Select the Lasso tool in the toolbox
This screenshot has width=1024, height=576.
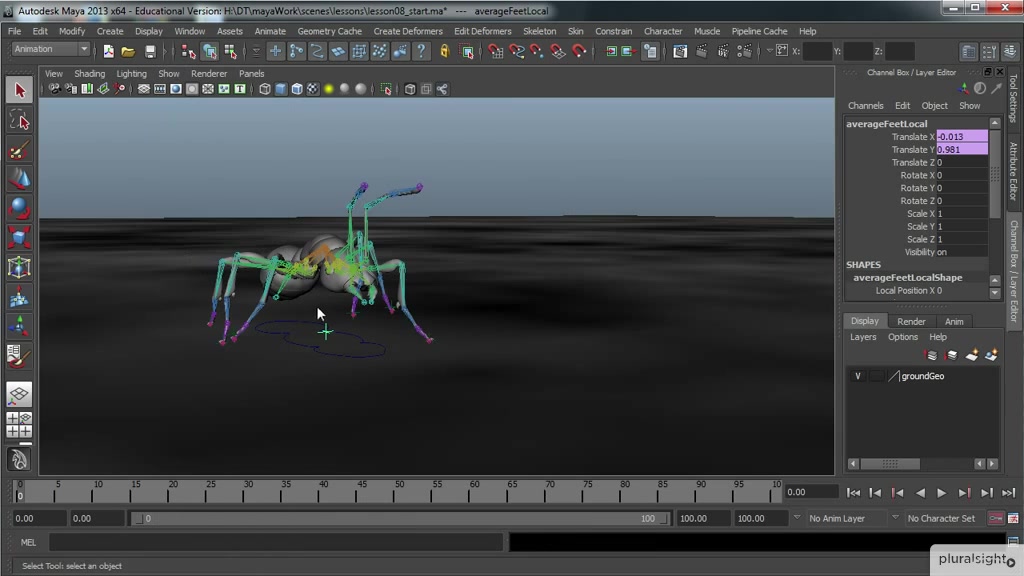19,120
